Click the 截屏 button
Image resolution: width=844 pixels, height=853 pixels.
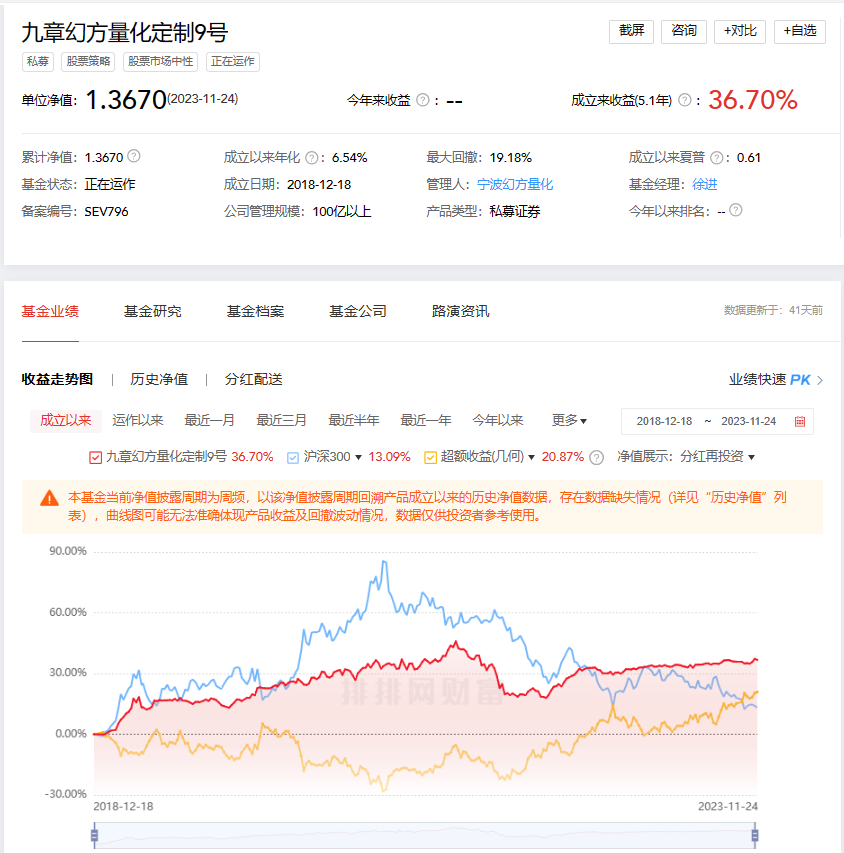(631, 31)
